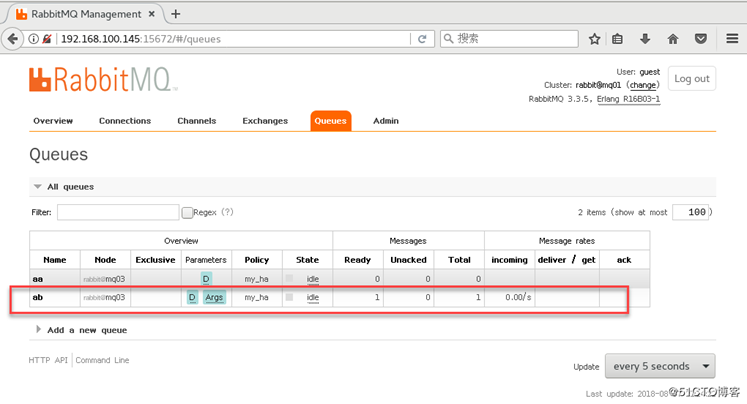This screenshot has height=404, width=747.
Task: Select the Queues tab
Action: [331, 121]
